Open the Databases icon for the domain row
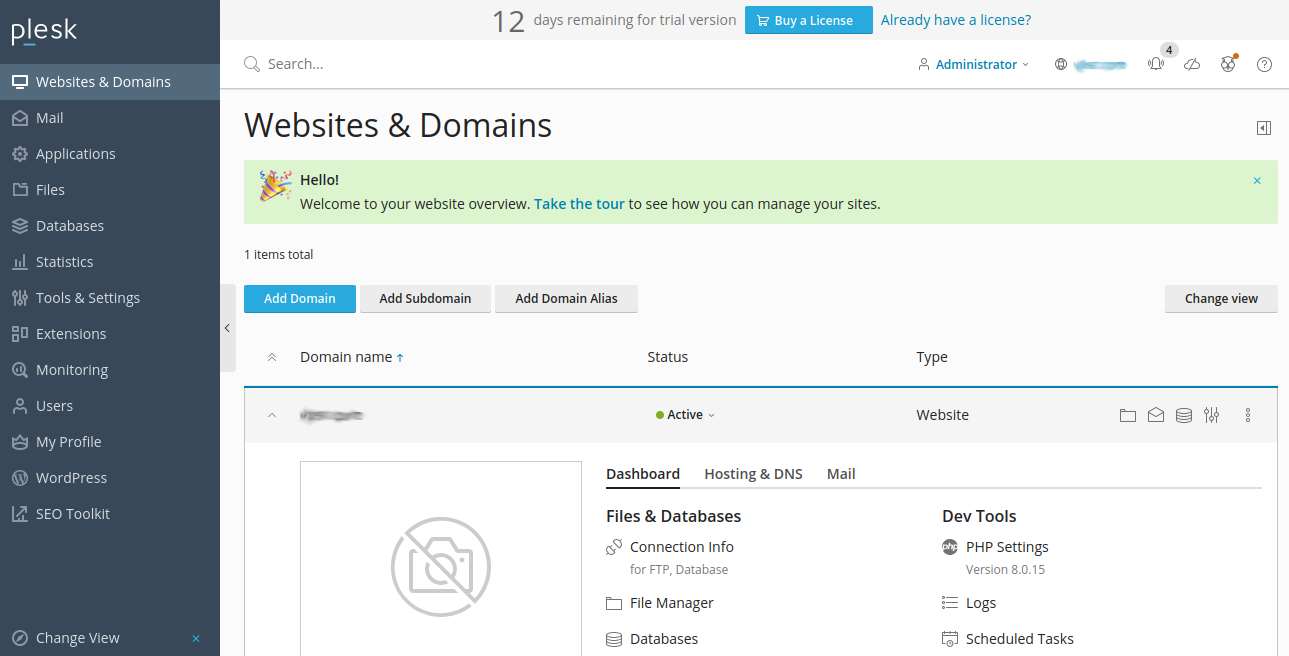 coord(1184,414)
